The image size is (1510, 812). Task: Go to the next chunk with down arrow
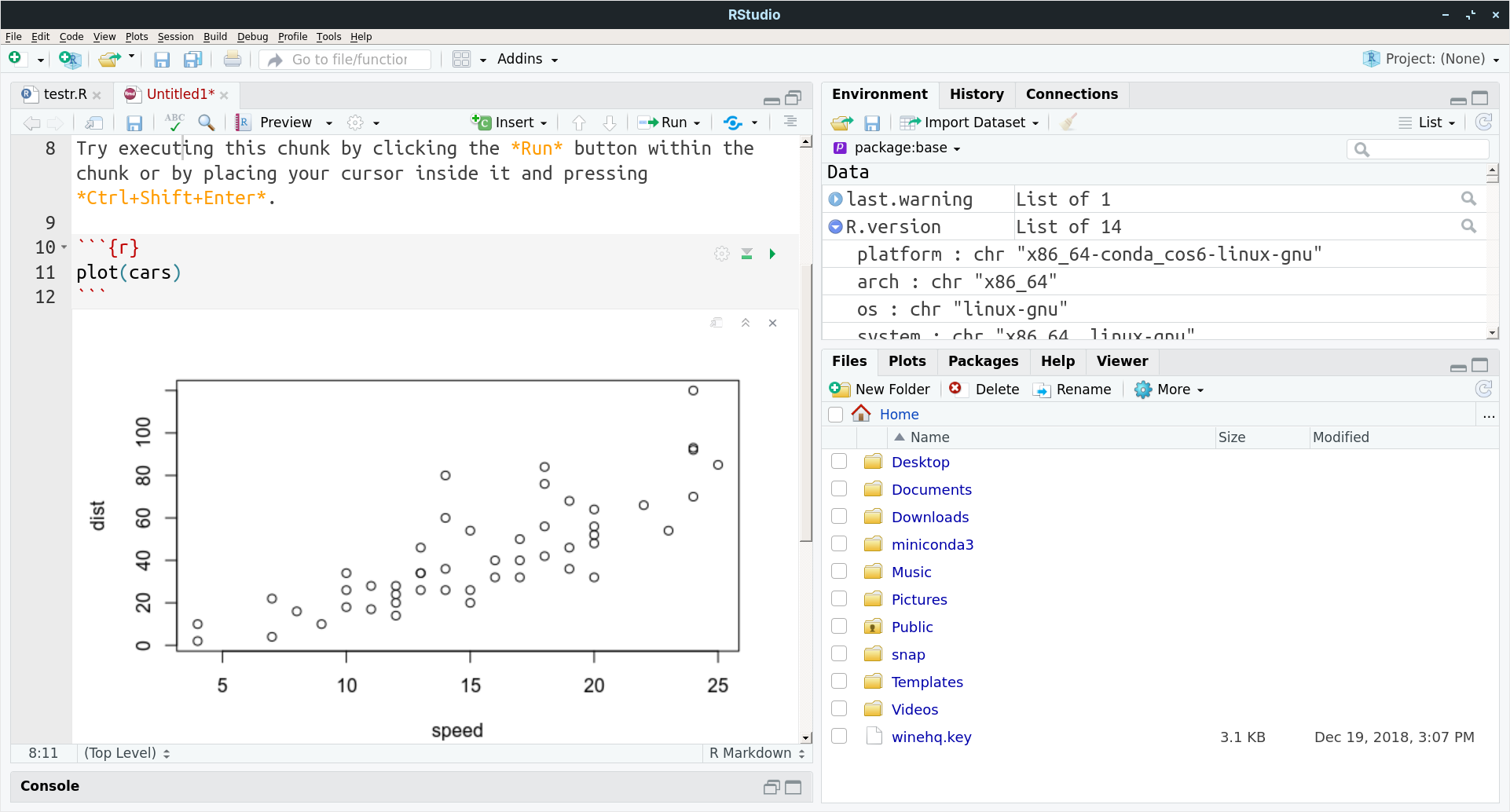click(x=610, y=123)
